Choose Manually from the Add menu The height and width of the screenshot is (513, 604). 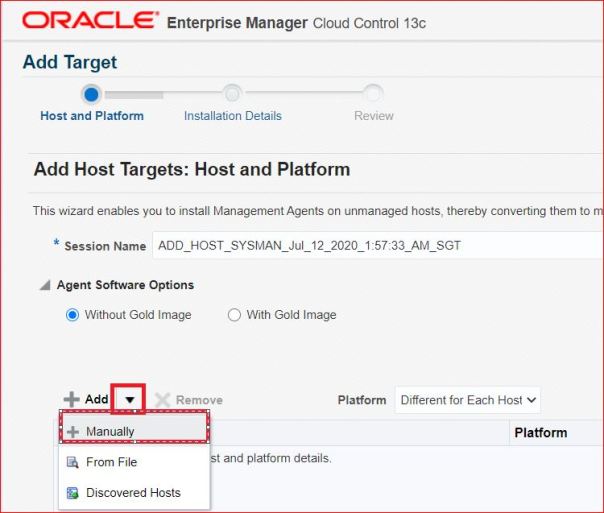[110, 432]
